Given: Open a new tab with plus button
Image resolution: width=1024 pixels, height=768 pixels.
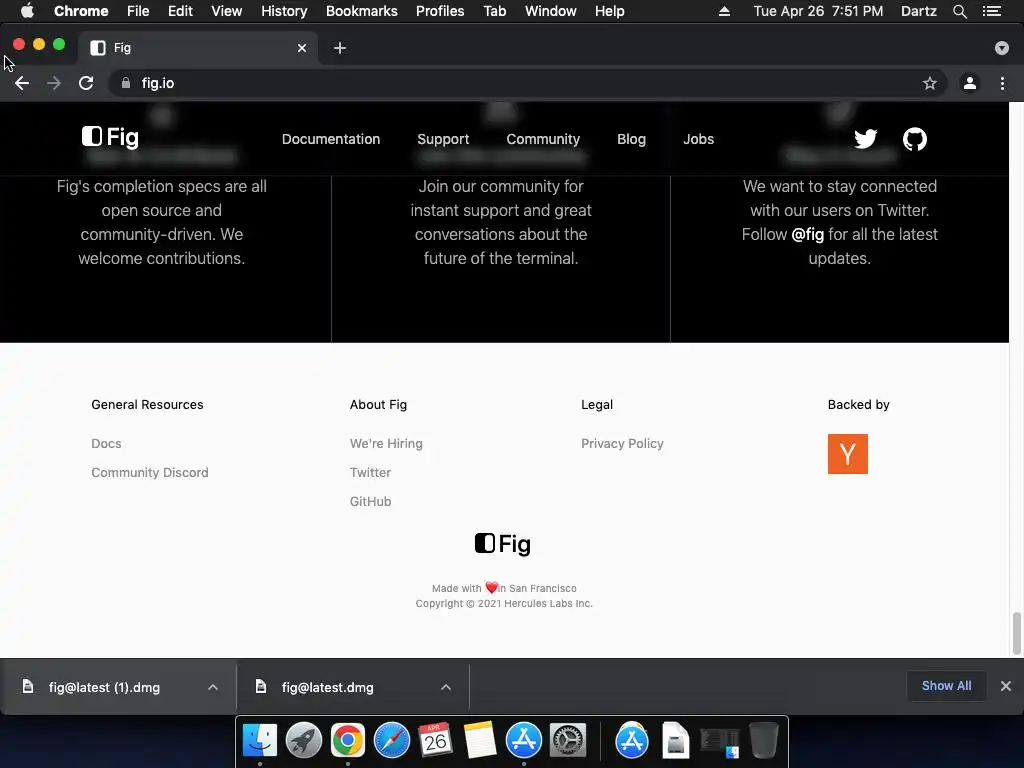Looking at the screenshot, I should click(x=340, y=48).
